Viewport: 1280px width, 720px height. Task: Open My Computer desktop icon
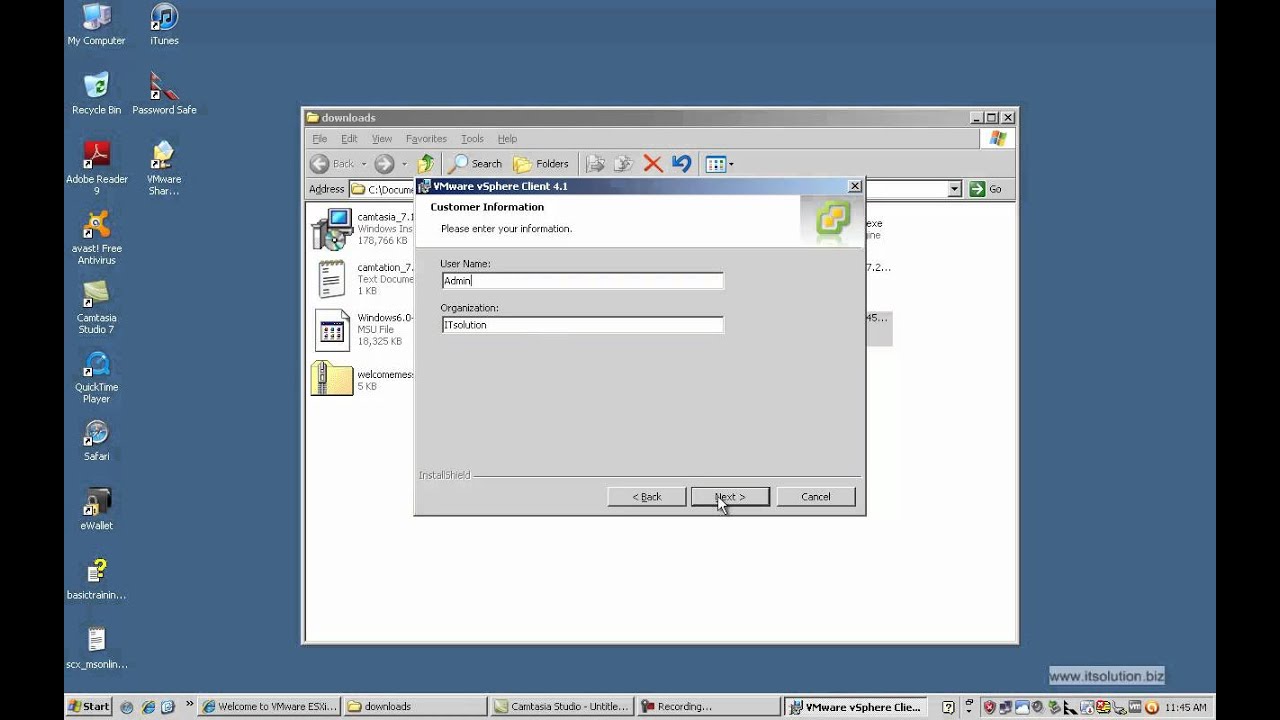[x=96, y=24]
